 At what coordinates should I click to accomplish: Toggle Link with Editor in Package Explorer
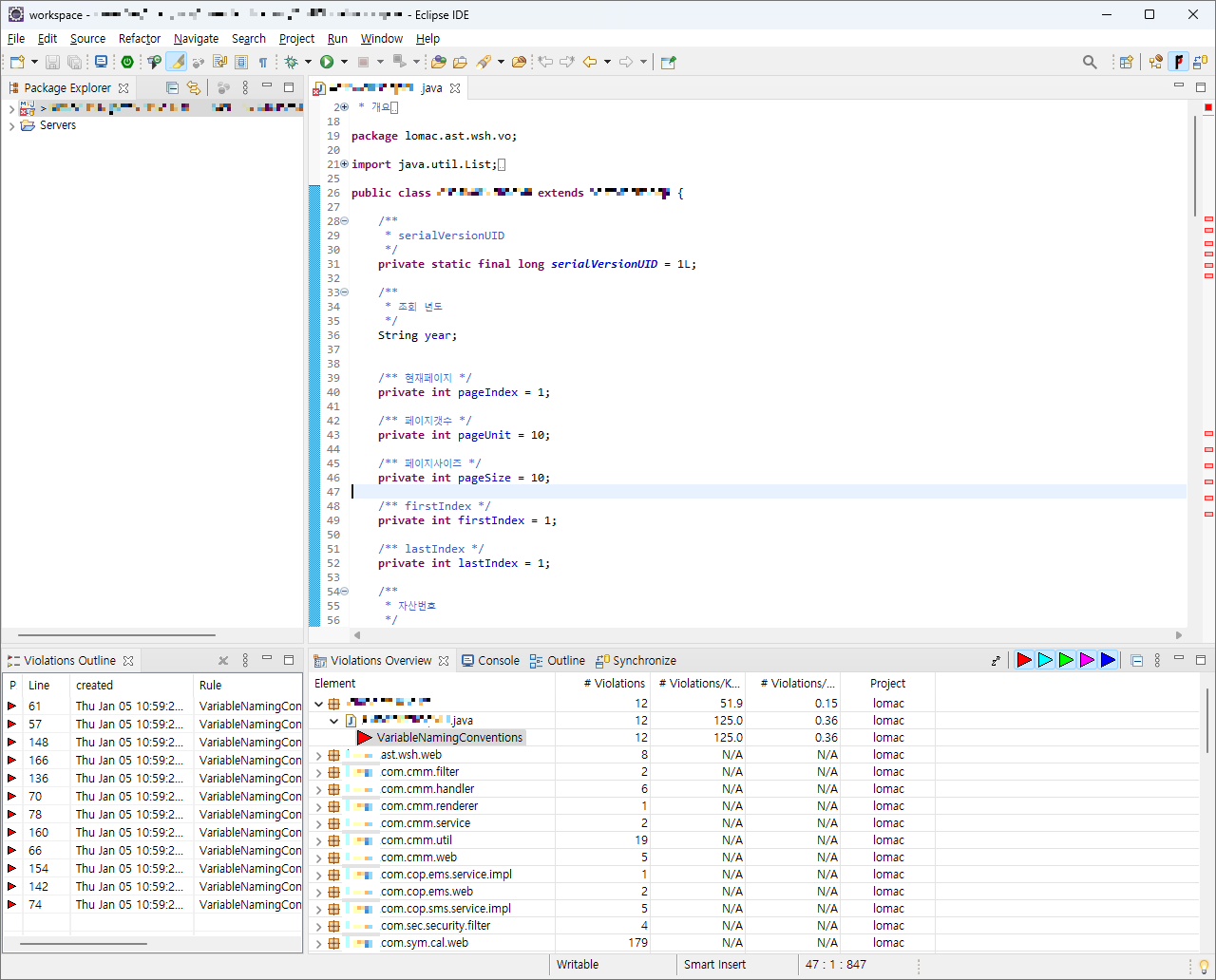pos(194,87)
